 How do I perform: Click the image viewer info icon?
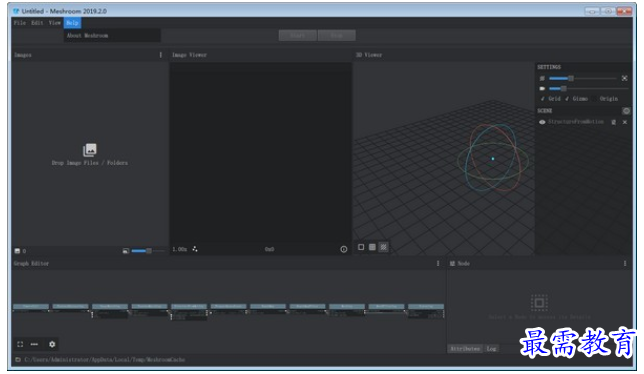(x=344, y=249)
